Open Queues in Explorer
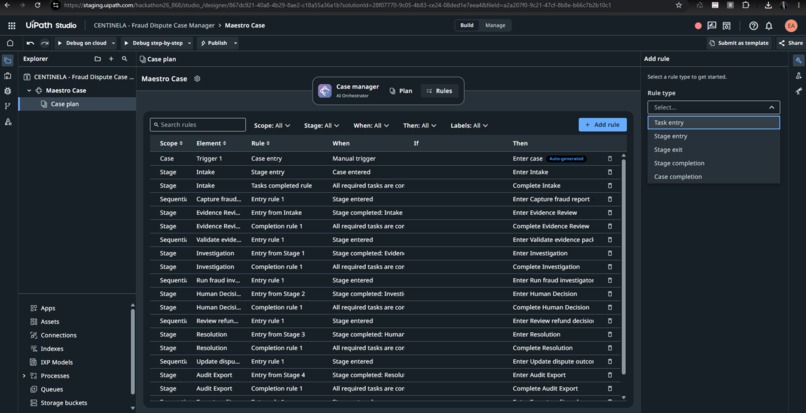The height and width of the screenshot is (413, 806). [51, 389]
